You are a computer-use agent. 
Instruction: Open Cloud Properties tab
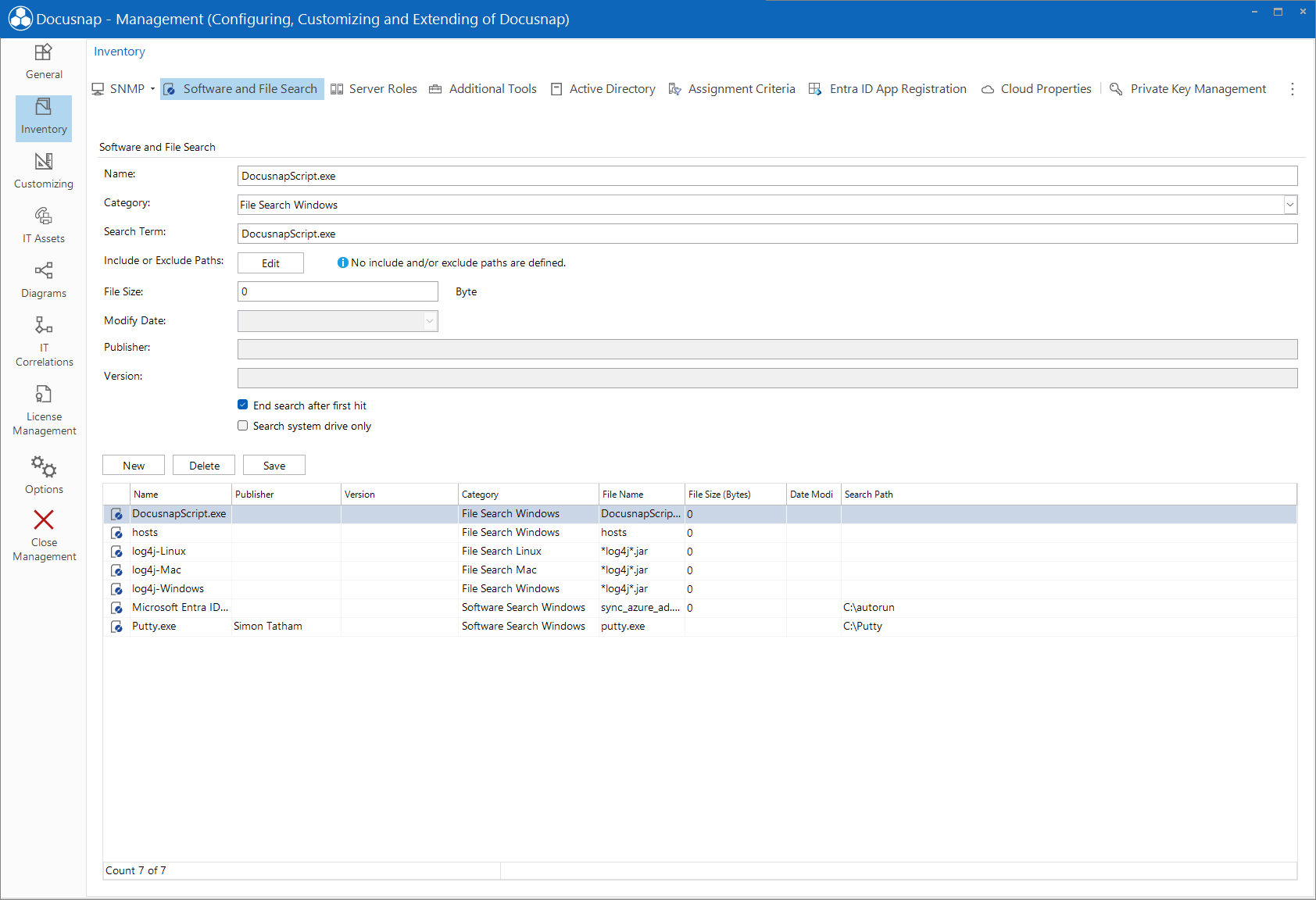1036,89
